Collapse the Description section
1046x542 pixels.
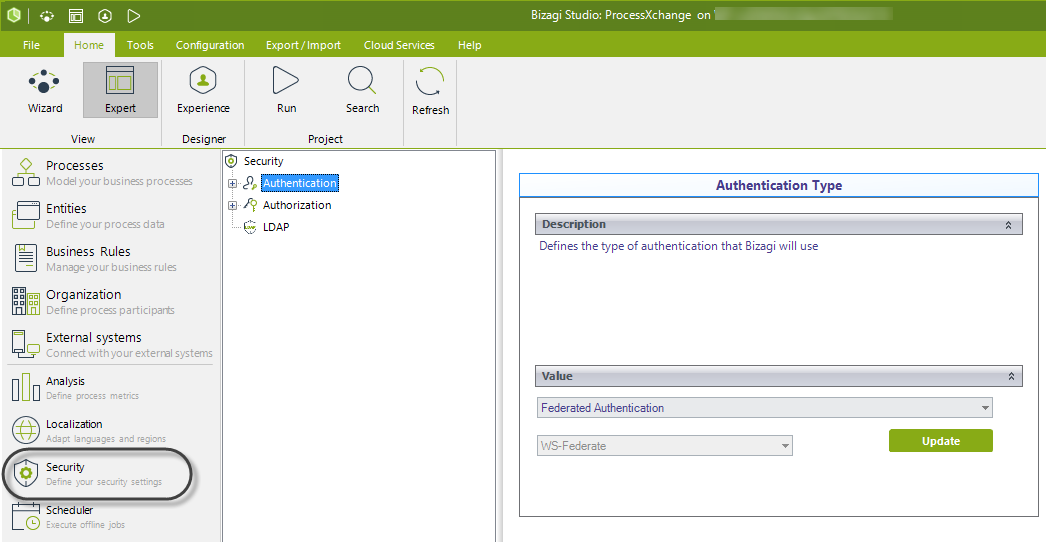pyautogui.click(x=1009, y=225)
